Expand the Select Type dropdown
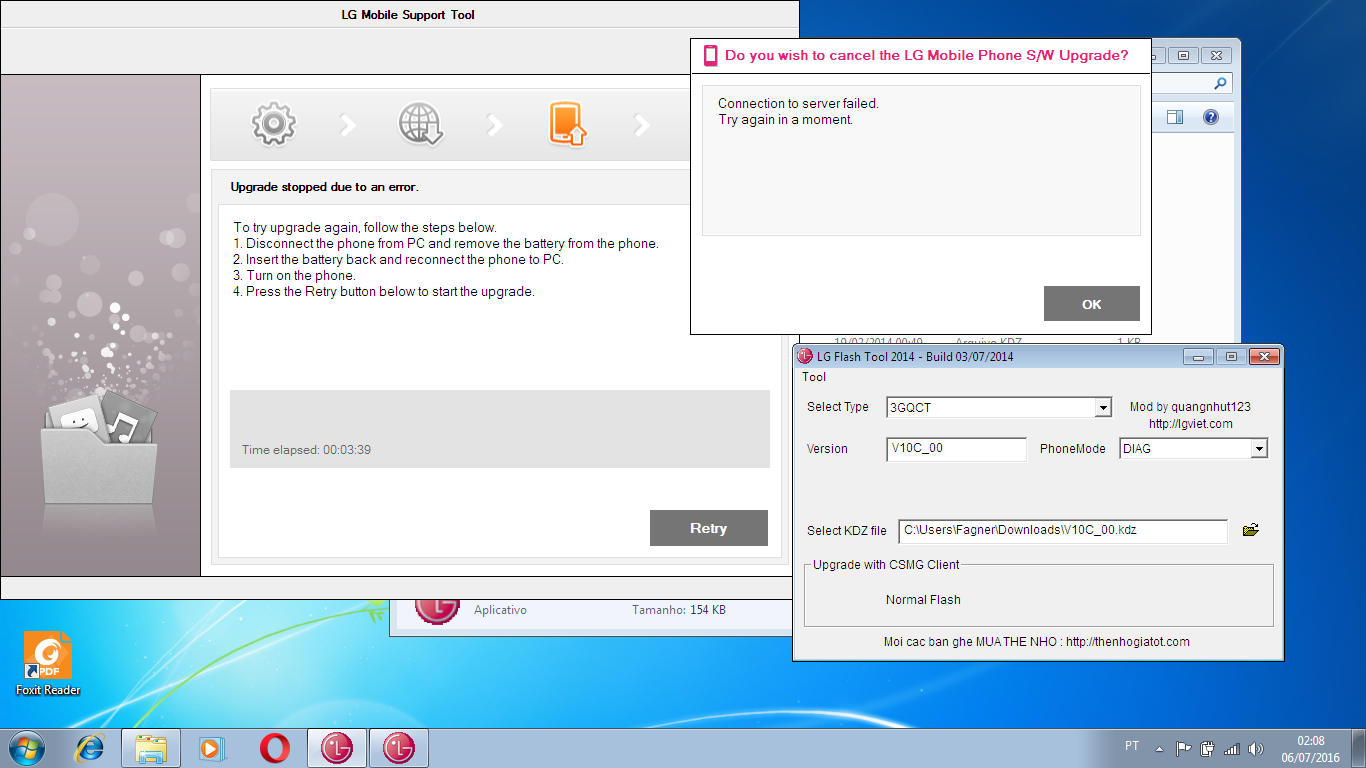Image resolution: width=1366 pixels, height=768 pixels. tap(1103, 407)
